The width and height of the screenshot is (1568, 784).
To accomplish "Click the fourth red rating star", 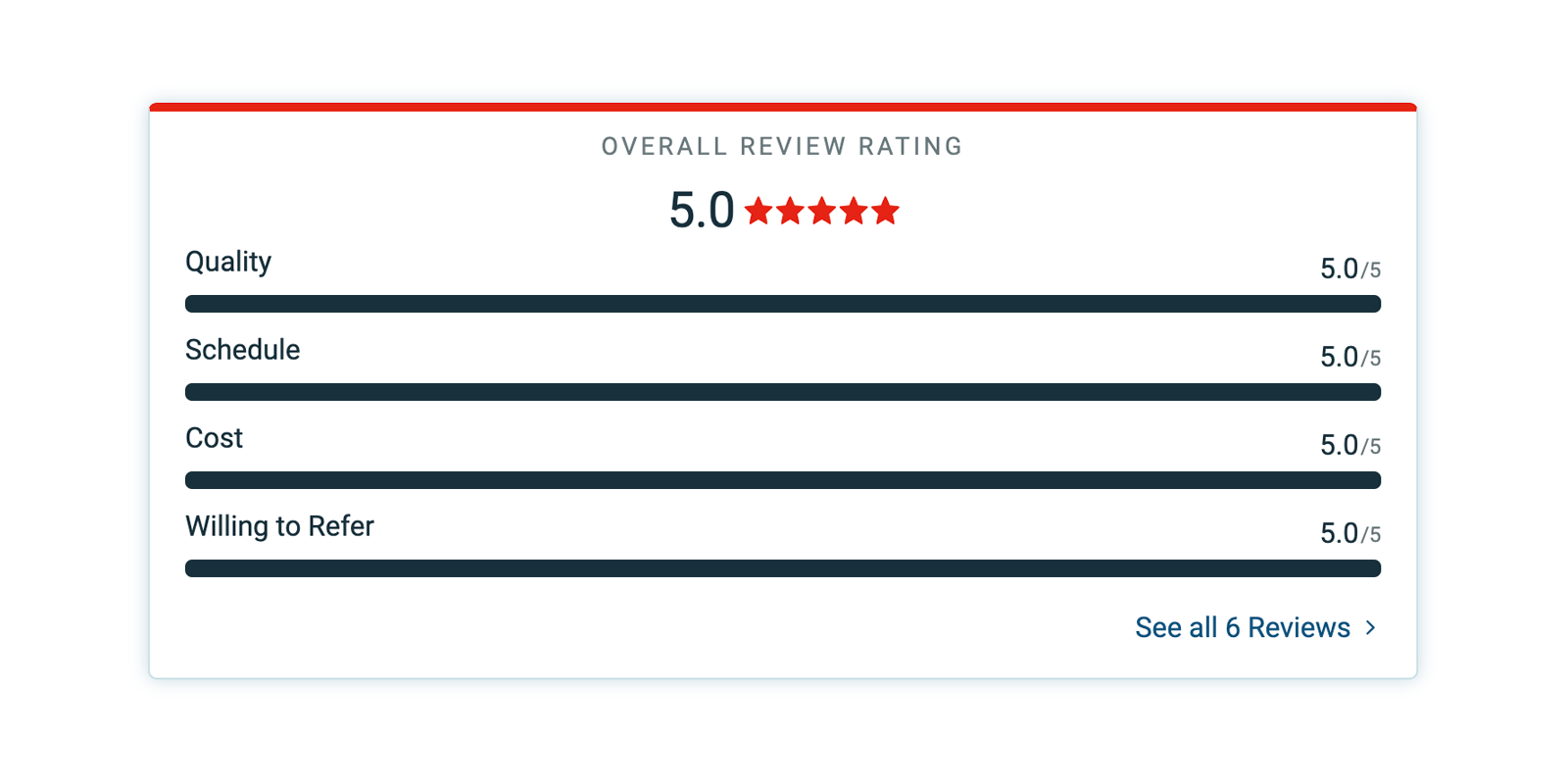I will pos(854,211).
